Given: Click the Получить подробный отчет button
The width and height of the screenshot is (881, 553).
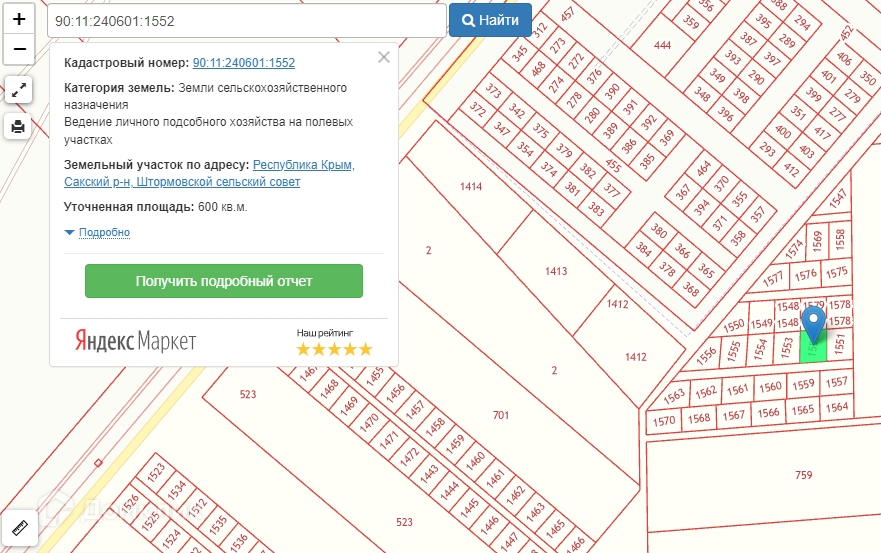Looking at the screenshot, I should pos(224,281).
